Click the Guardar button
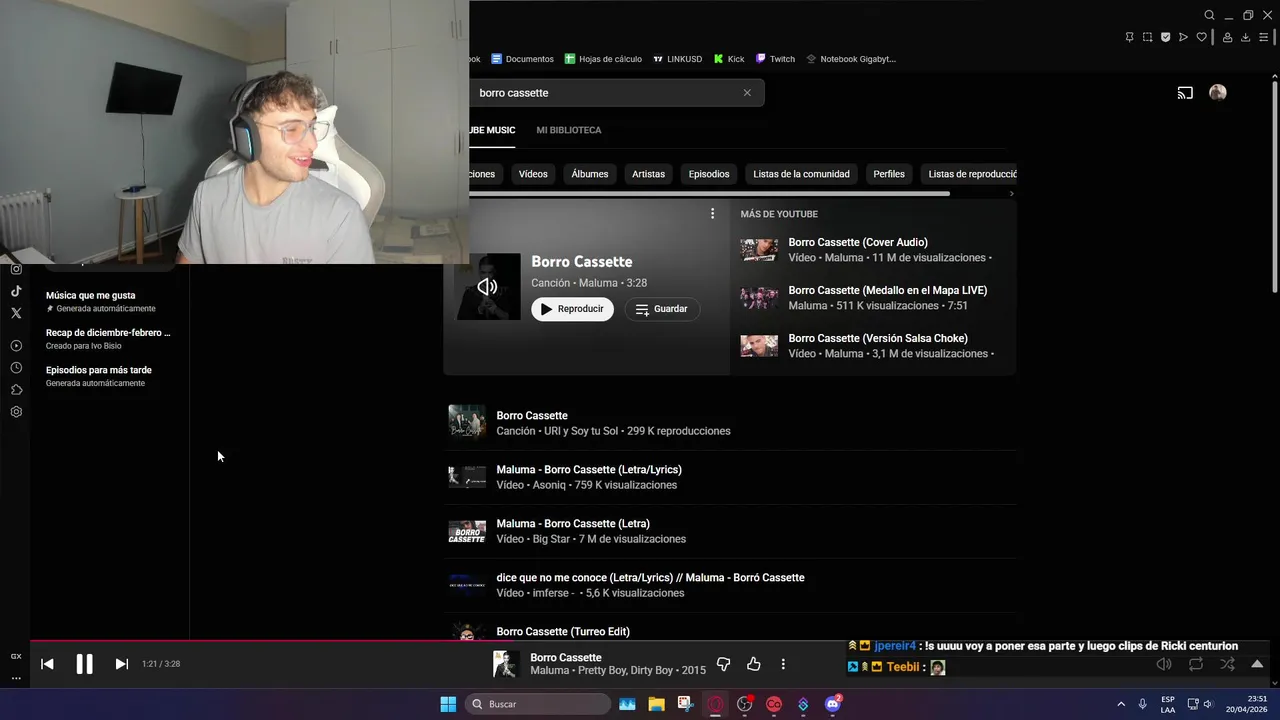The height and width of the screenshot is (720, 1280). pos(662,309)
